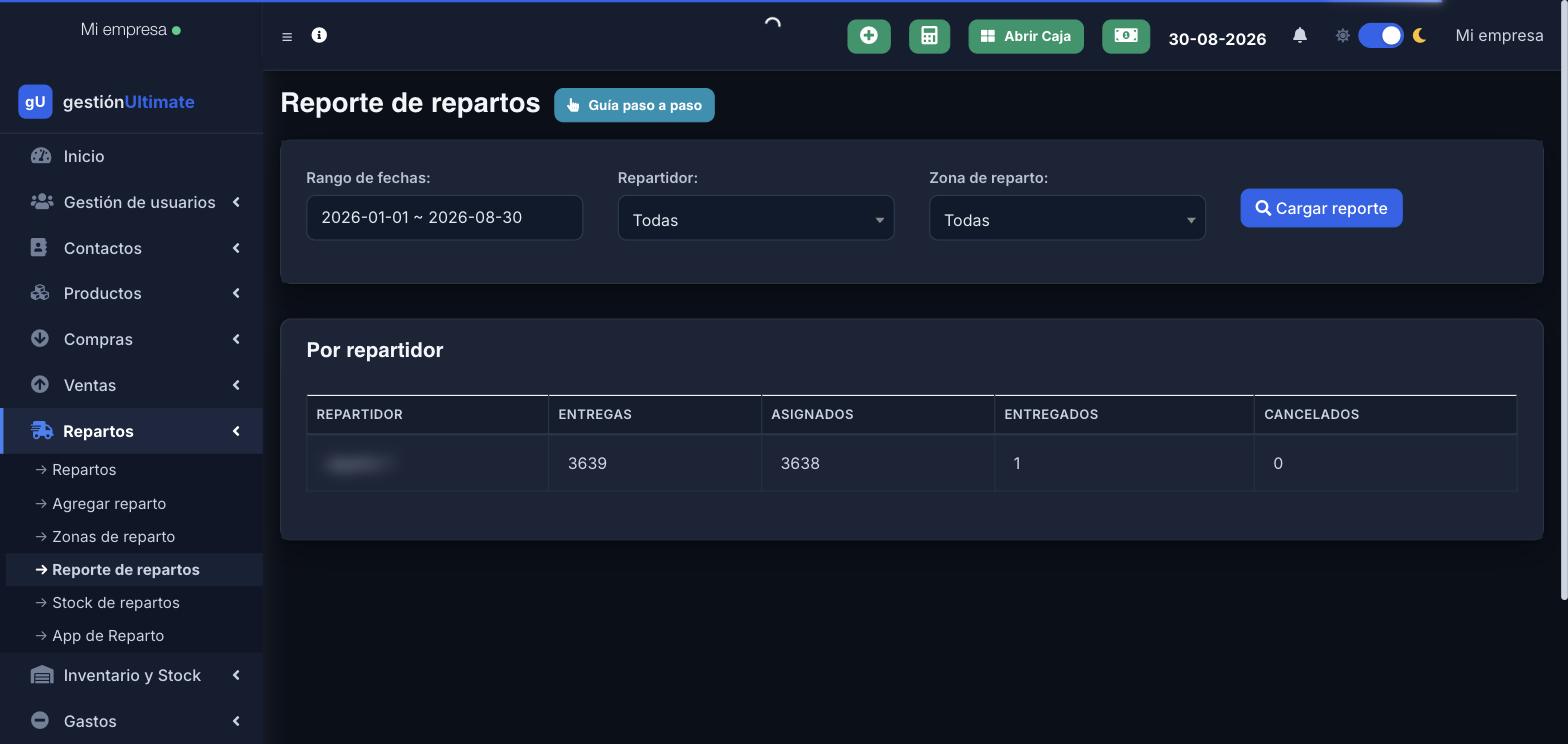
Task: Click the green money bill icon button
Action: [x=1126, y=36]
